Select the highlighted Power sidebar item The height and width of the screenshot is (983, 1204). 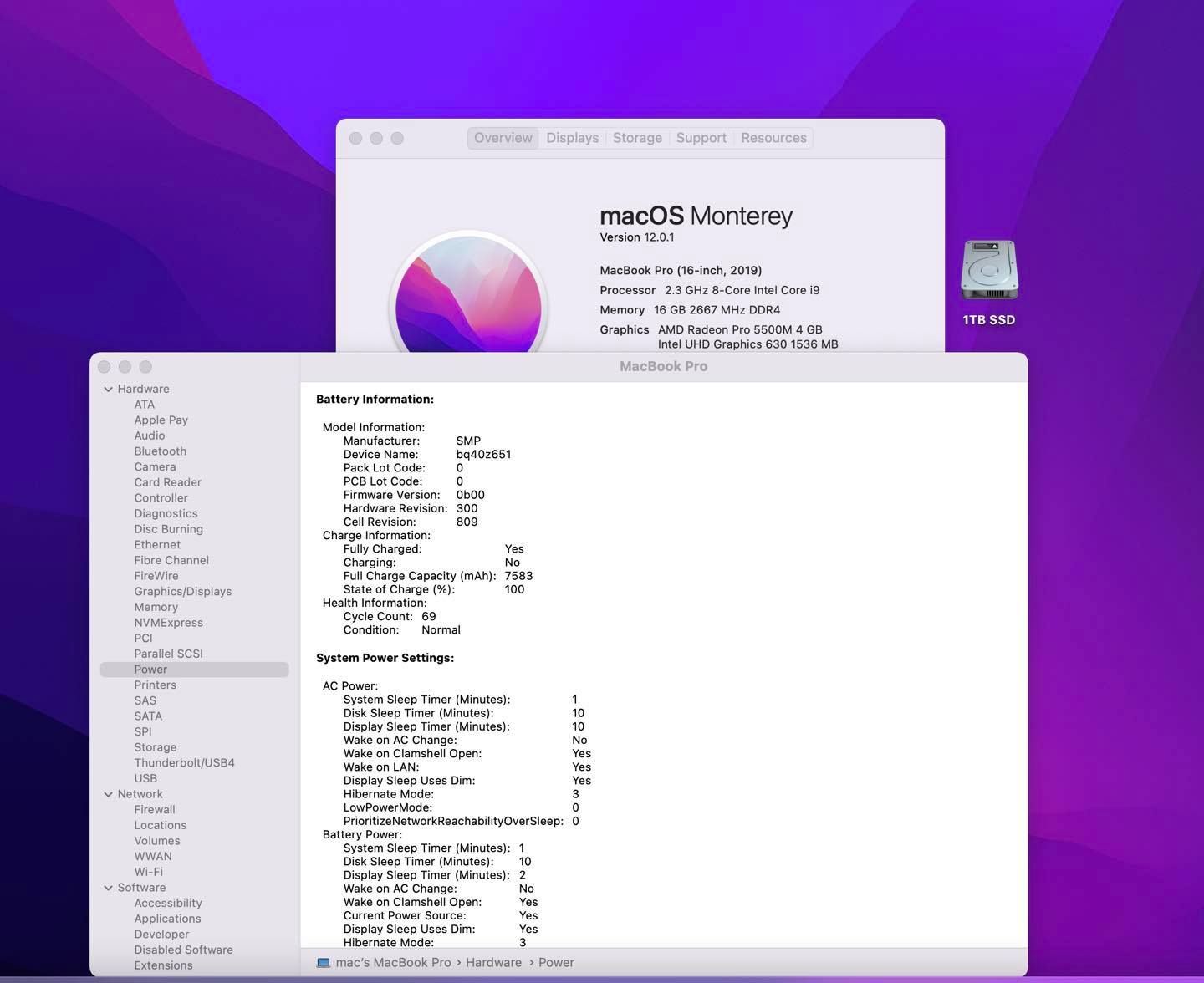point(194,670)
